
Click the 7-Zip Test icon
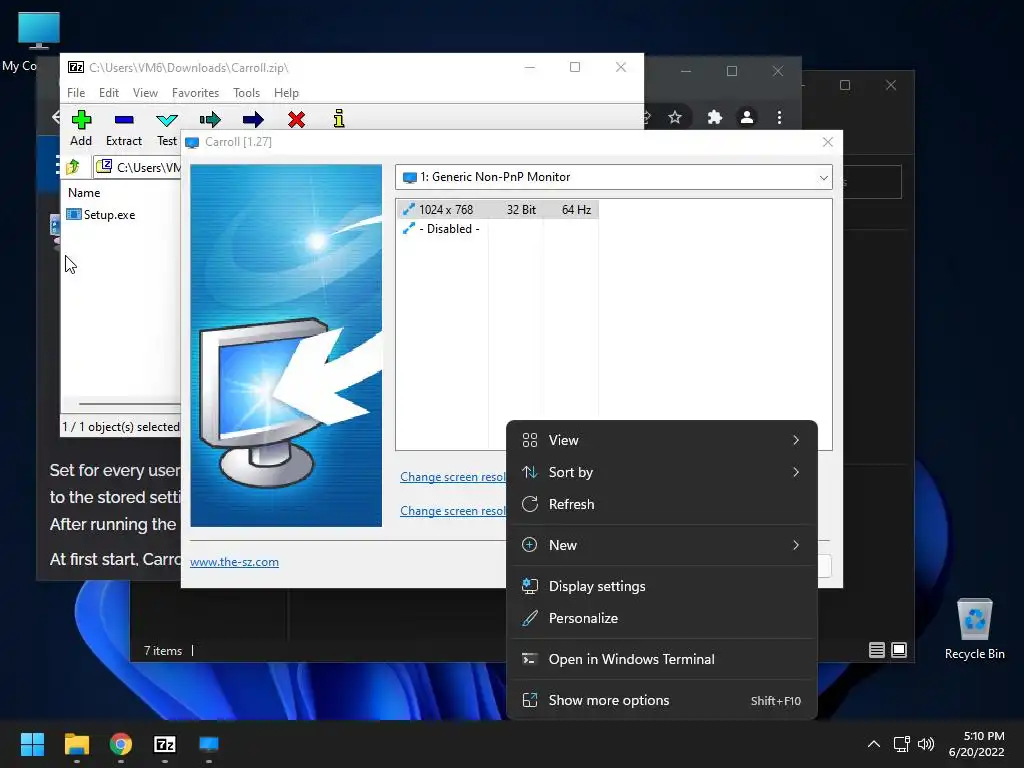point(167,120)
